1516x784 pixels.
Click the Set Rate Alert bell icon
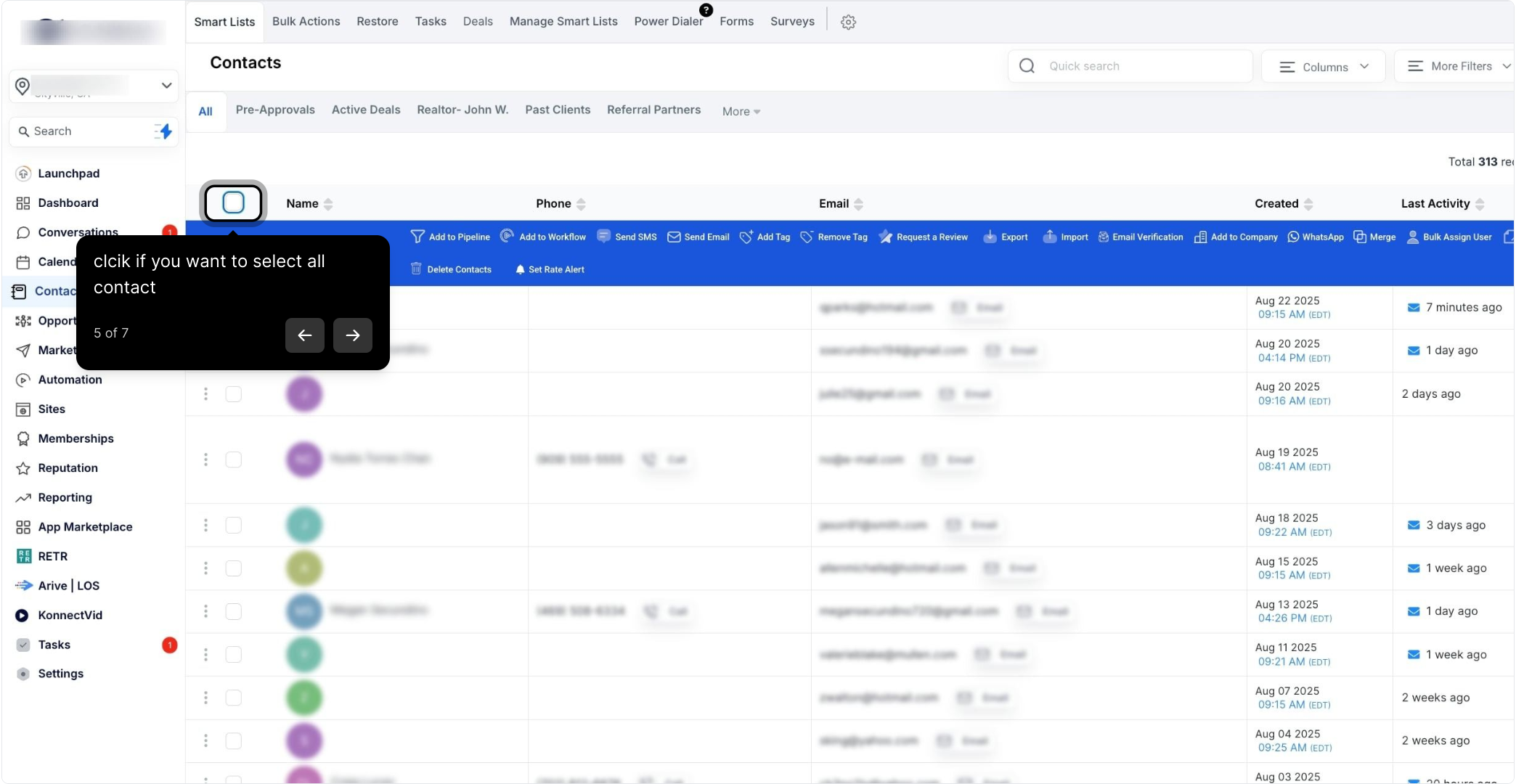click(x=520, y=269)
